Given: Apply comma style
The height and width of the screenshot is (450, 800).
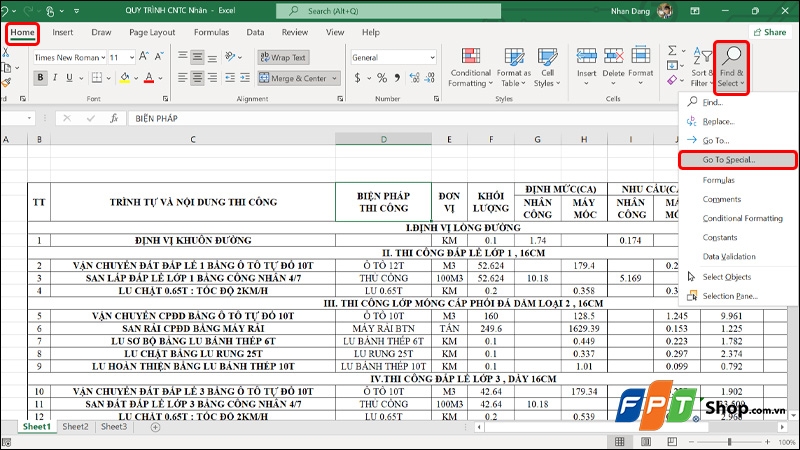Looking at the screenshot, I should [x=397, y=78].
